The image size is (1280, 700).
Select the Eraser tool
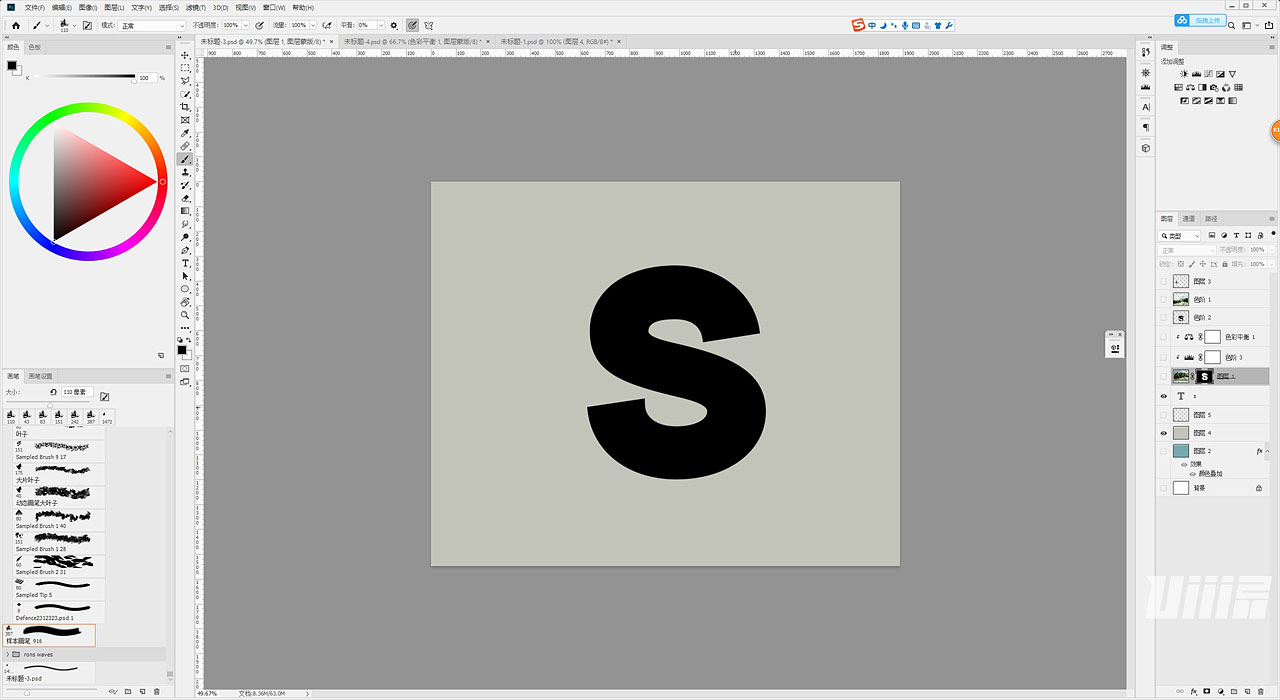[x=185, y=198]
